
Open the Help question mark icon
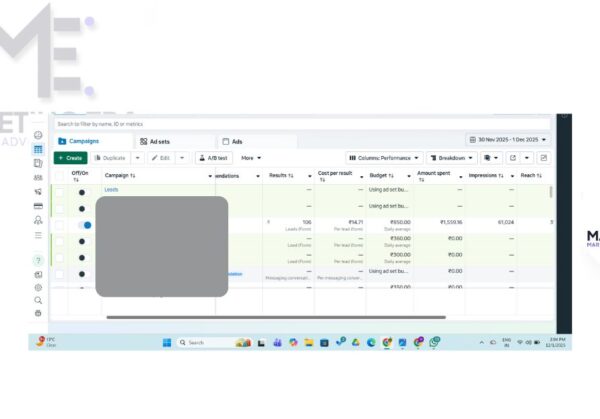point(38,260)
